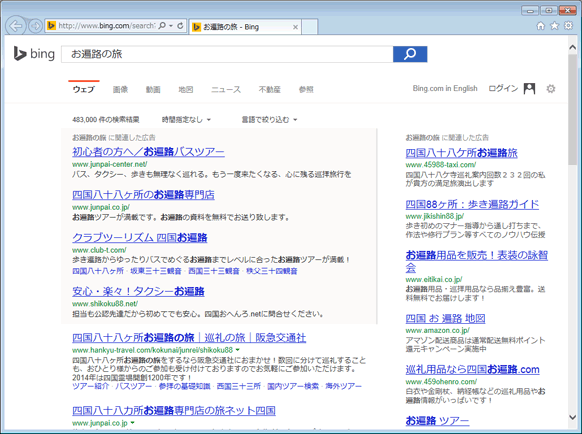This screenshot has width=582, height=434.
Task: Click the Refresh icon in address bar
Action: click(180, 26)
